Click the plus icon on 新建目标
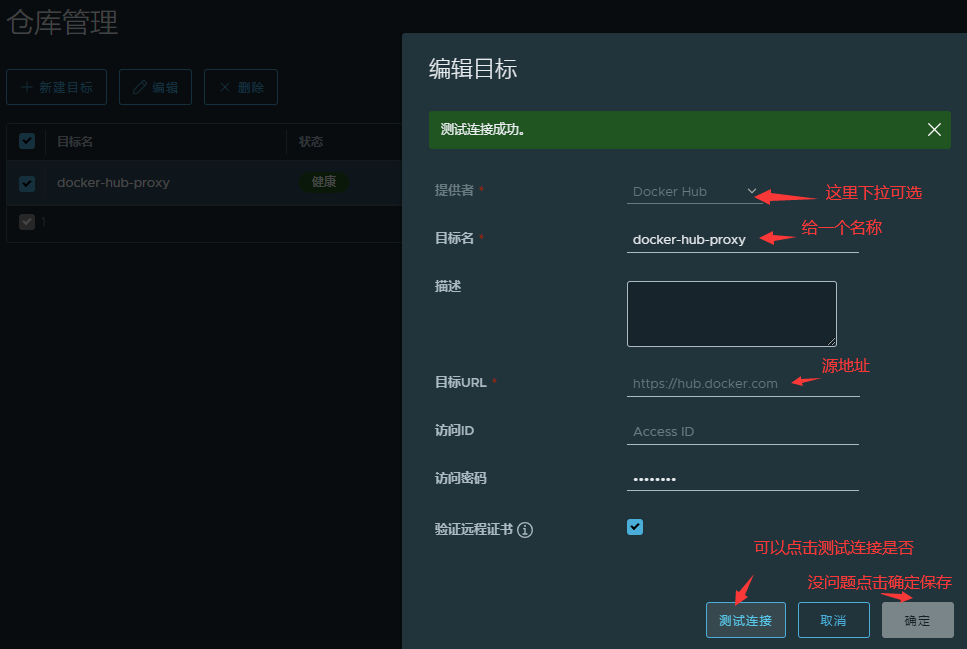967x649 pixels. tap(27, 88)
